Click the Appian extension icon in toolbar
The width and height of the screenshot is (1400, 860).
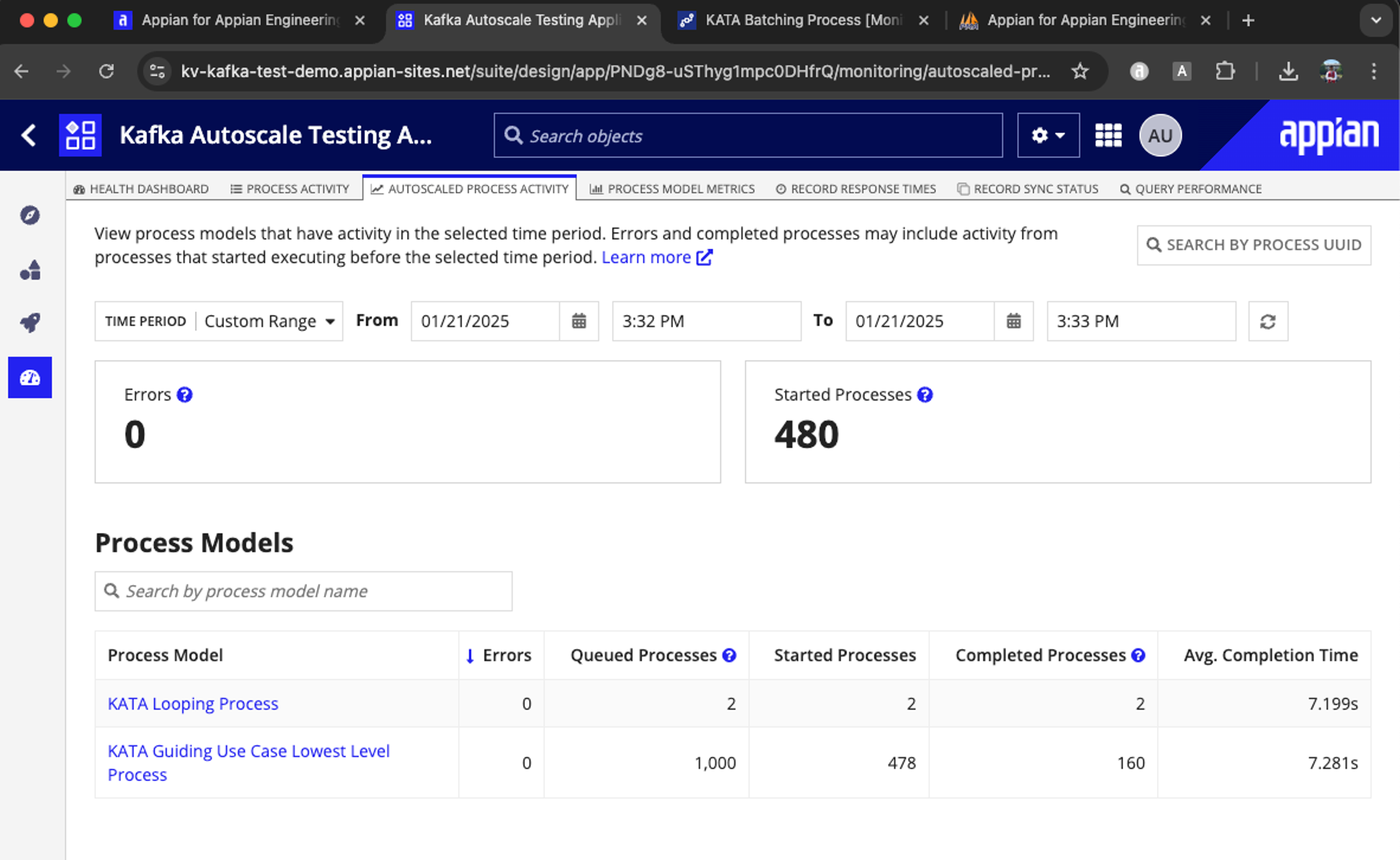click(x=1139, y=71)
